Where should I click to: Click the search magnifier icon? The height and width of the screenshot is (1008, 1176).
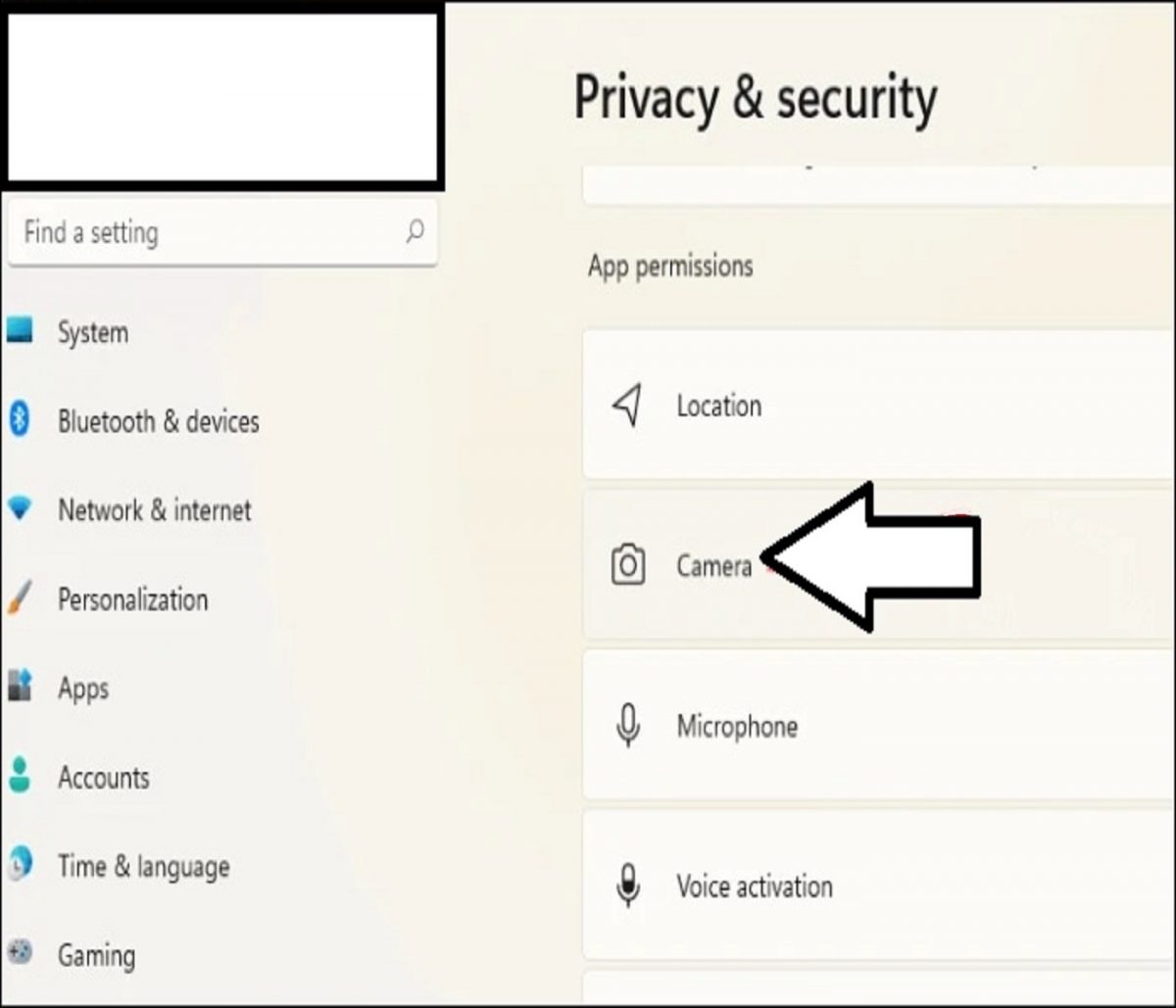[416, 233]
